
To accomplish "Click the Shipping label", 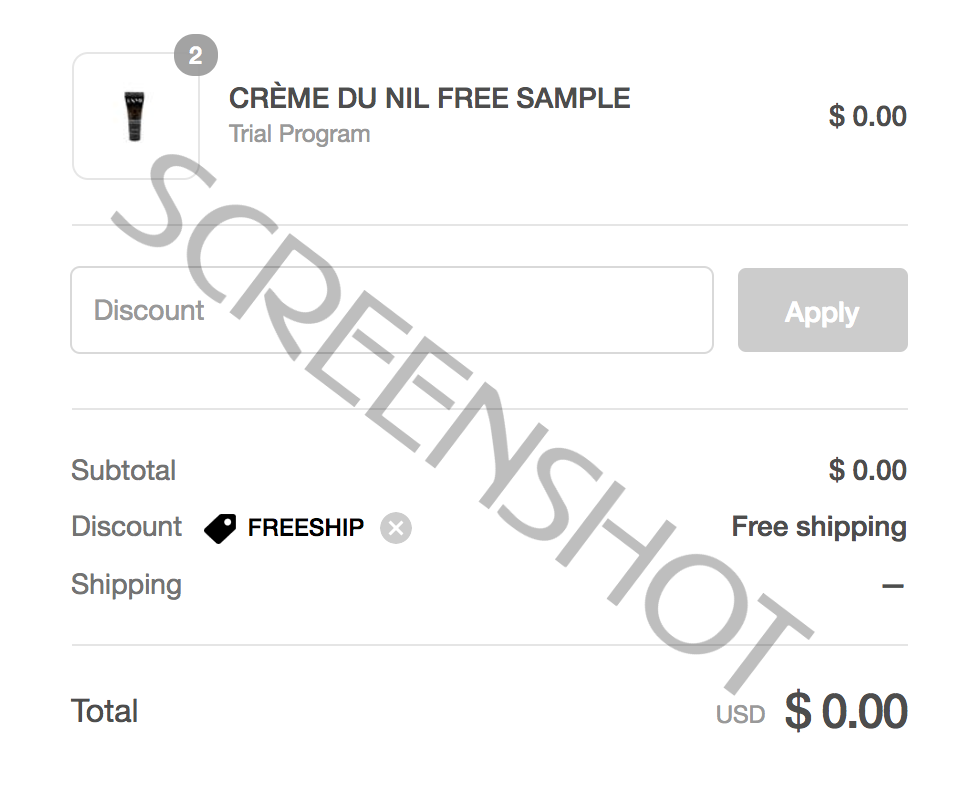I will 127,585.
